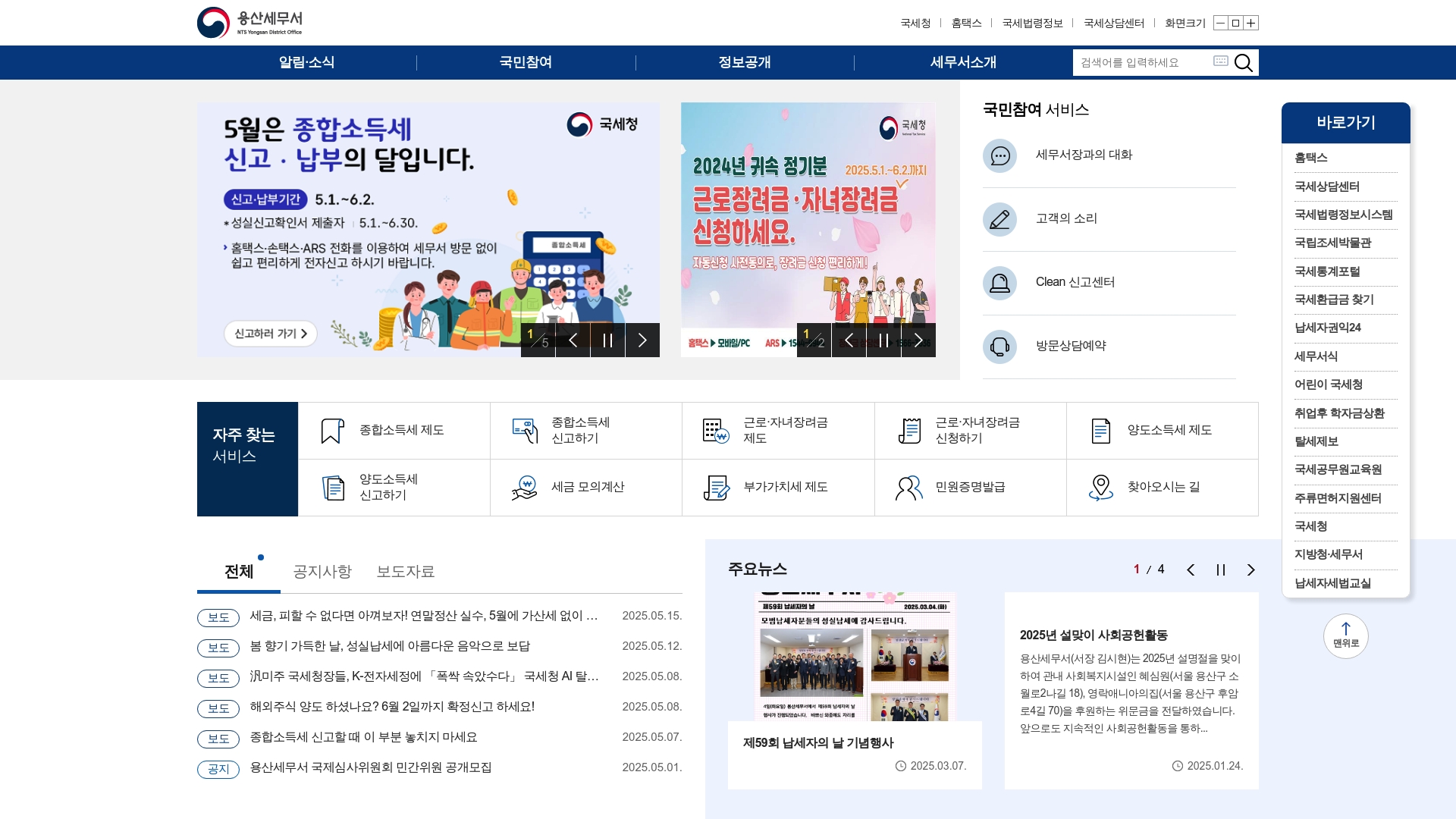Open the virtual keyboard icon in search box
The height and width of the screenshot is (819, 1456).
pyautogui.click(x=1220, y=61)
